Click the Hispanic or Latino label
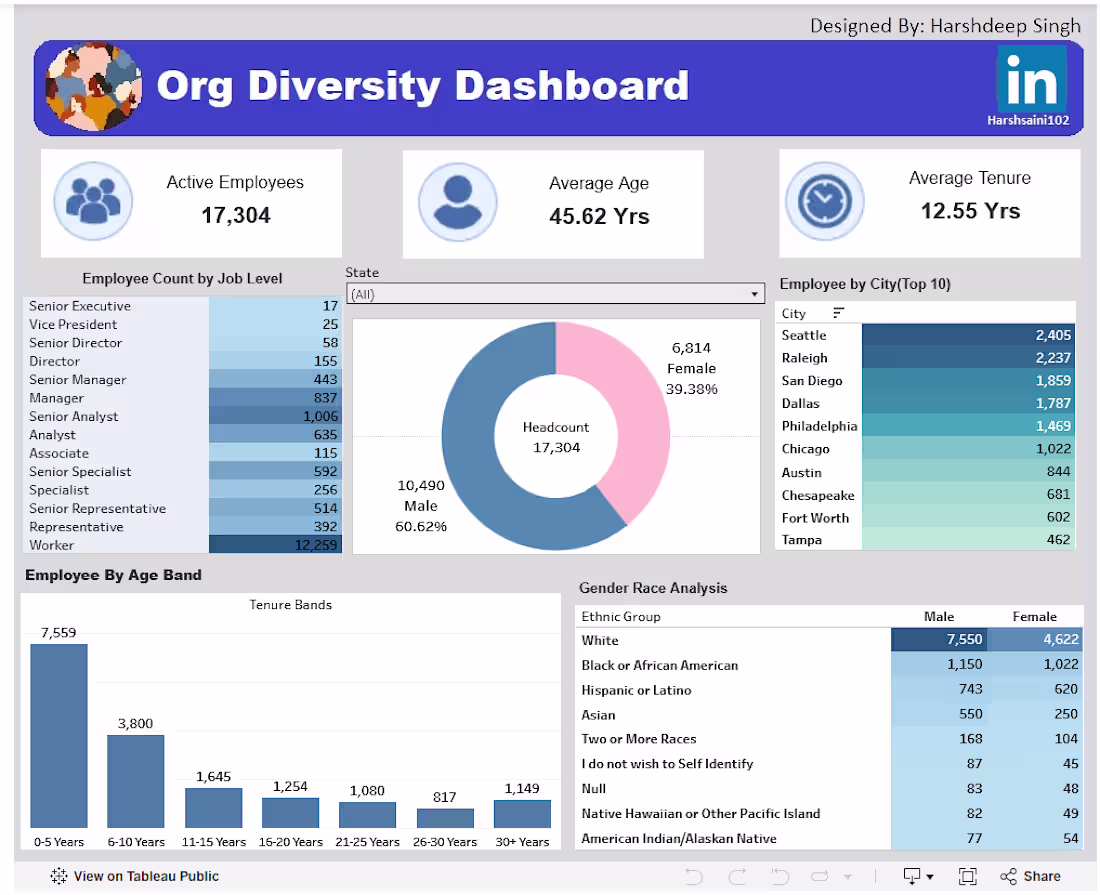The width and height of the screenshot is (1100, 895). [636, 690]
